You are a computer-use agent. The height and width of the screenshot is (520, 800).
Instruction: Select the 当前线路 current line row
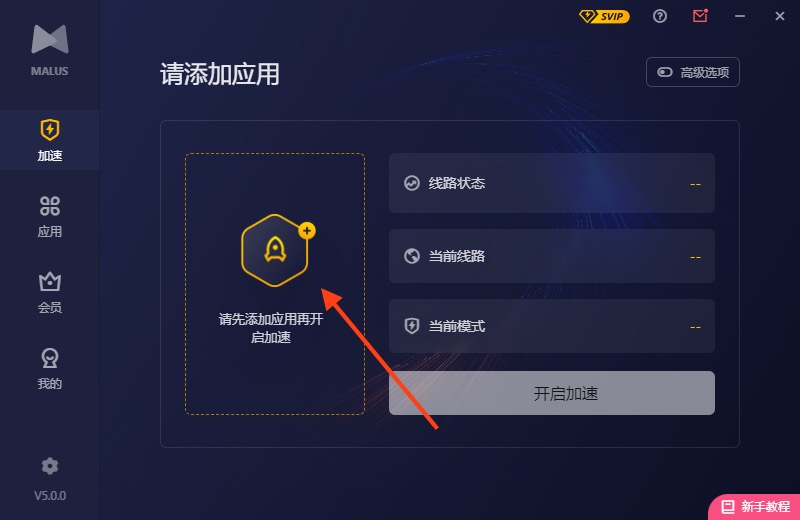[x=552, y=256]
